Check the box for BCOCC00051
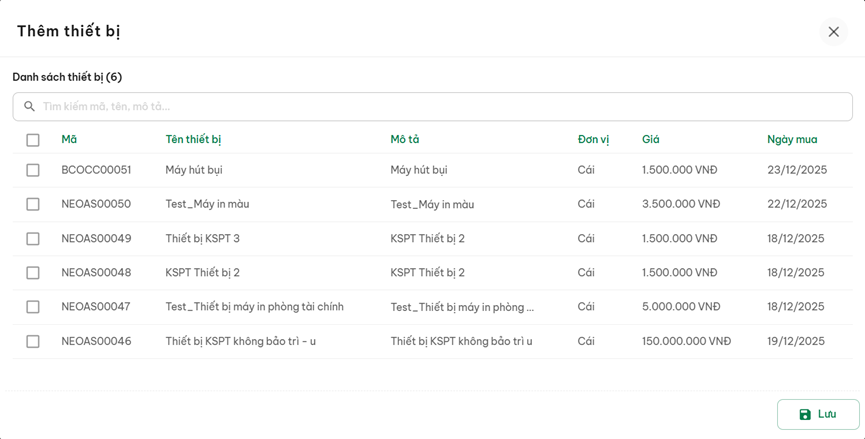The image size is (865, 439). click(x=33, y=171)
